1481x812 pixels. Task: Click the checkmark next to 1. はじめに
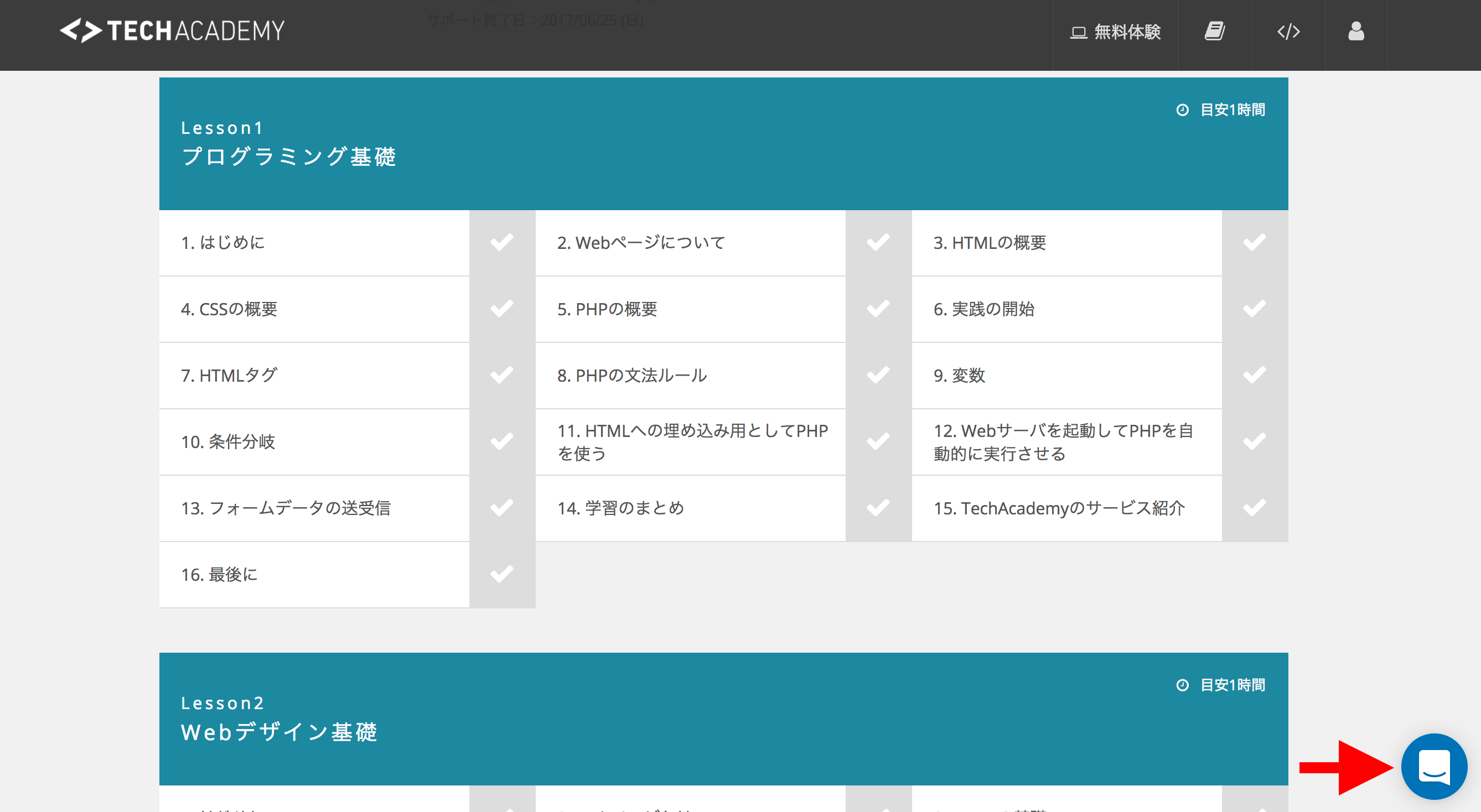tap(502, 242)
